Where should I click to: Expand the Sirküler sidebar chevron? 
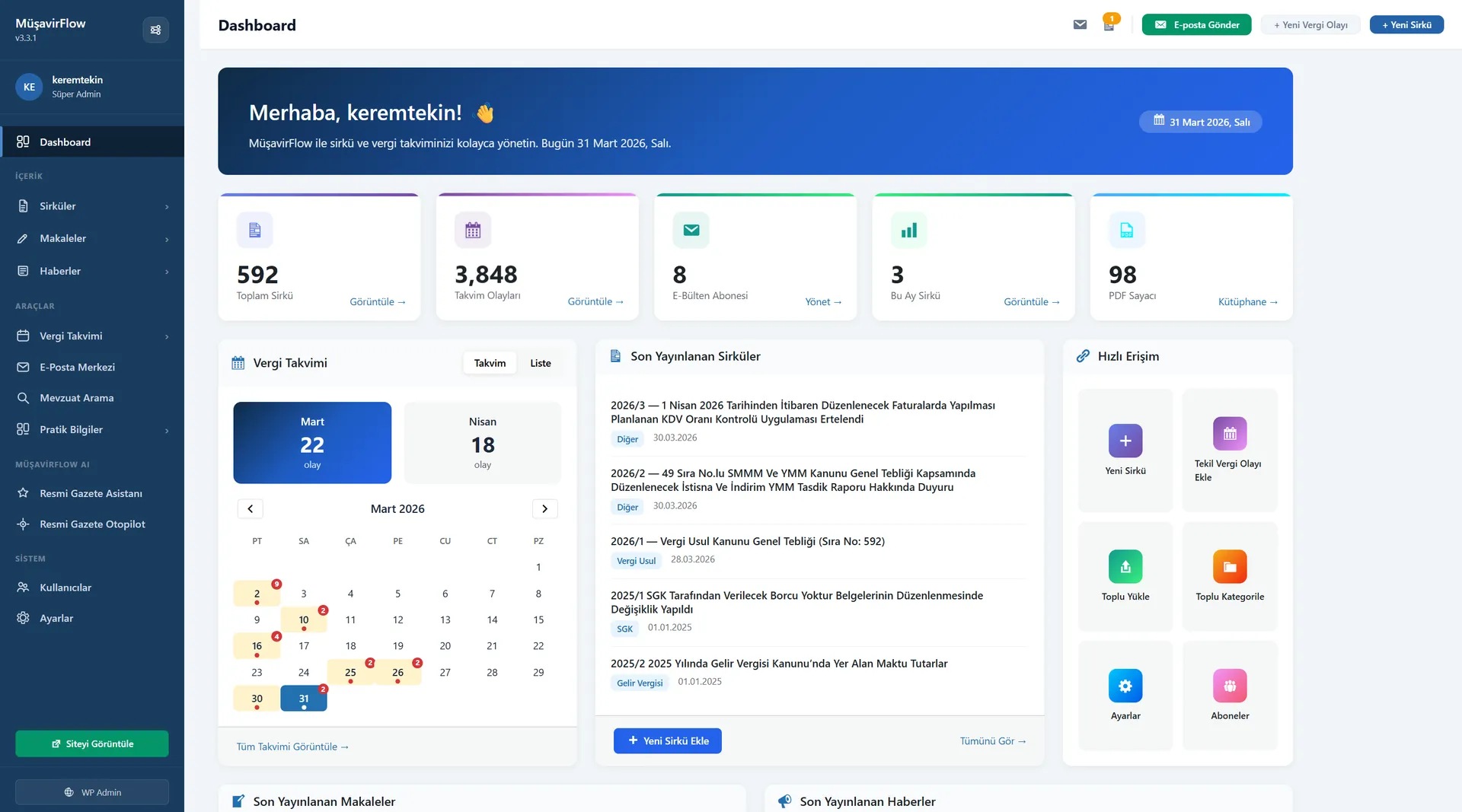coord(167,207)
